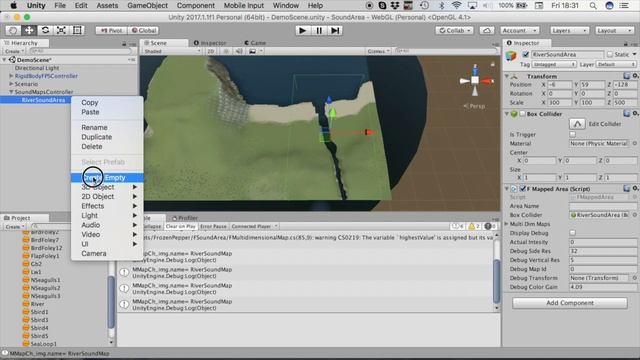Open the Cloud services icon
This screenshot has width=640, height=360.
(x=487, y=31)
